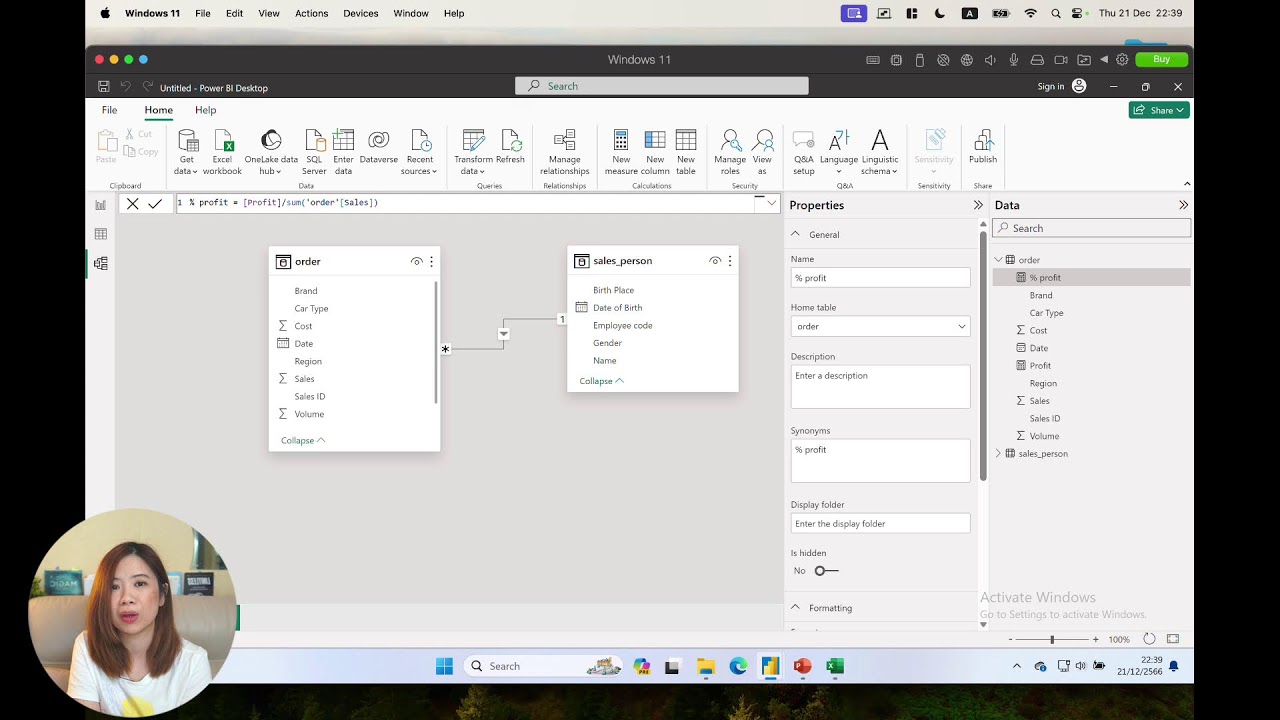Image resolution: width=1280 pixels, height=720 pixels.
Task: Toggle order table visibility eye
Action: pos(416,261)
